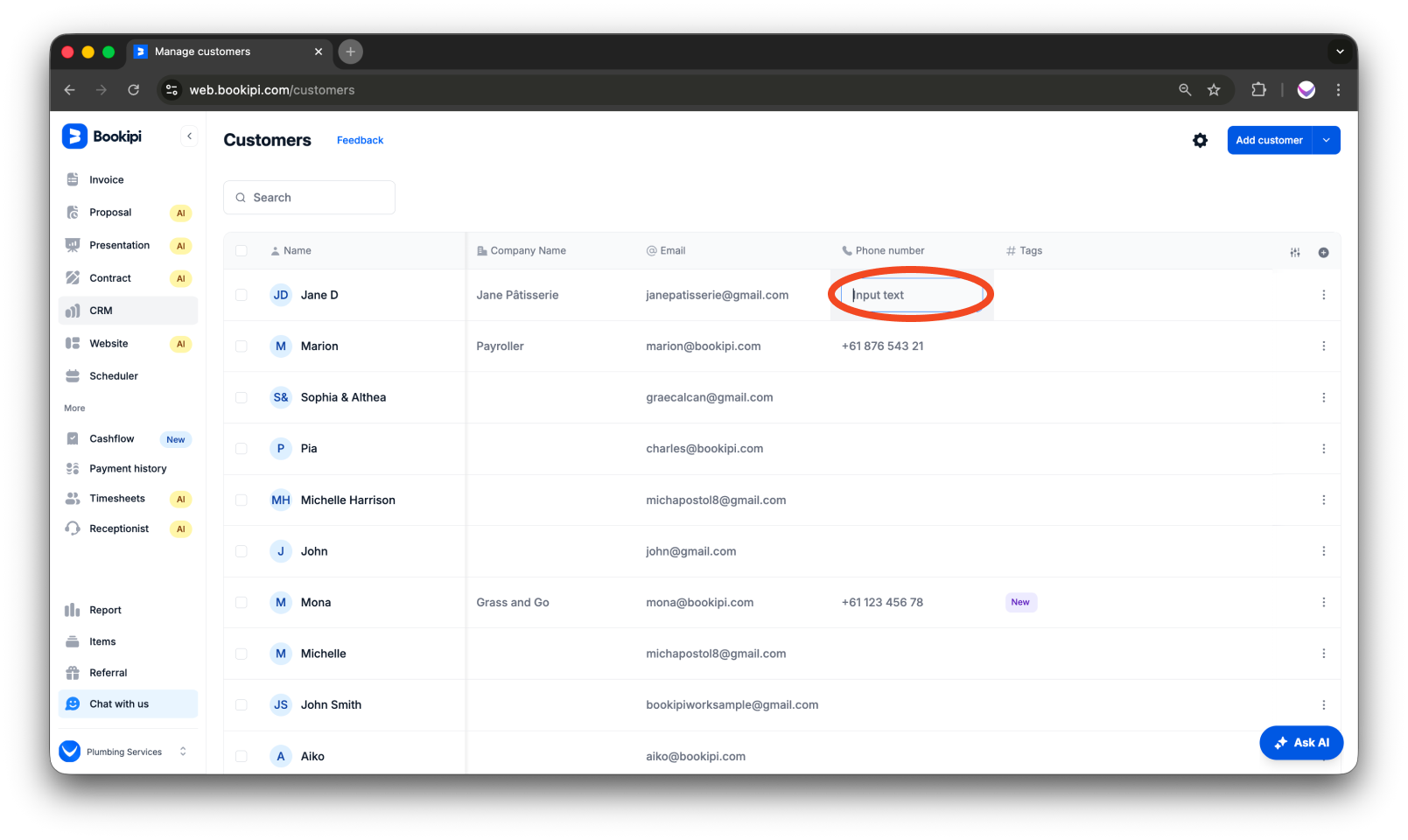The height and width of the screenshot is (840, 1408).
Task: Open the Timesheets feature
Action: [116, 498]
